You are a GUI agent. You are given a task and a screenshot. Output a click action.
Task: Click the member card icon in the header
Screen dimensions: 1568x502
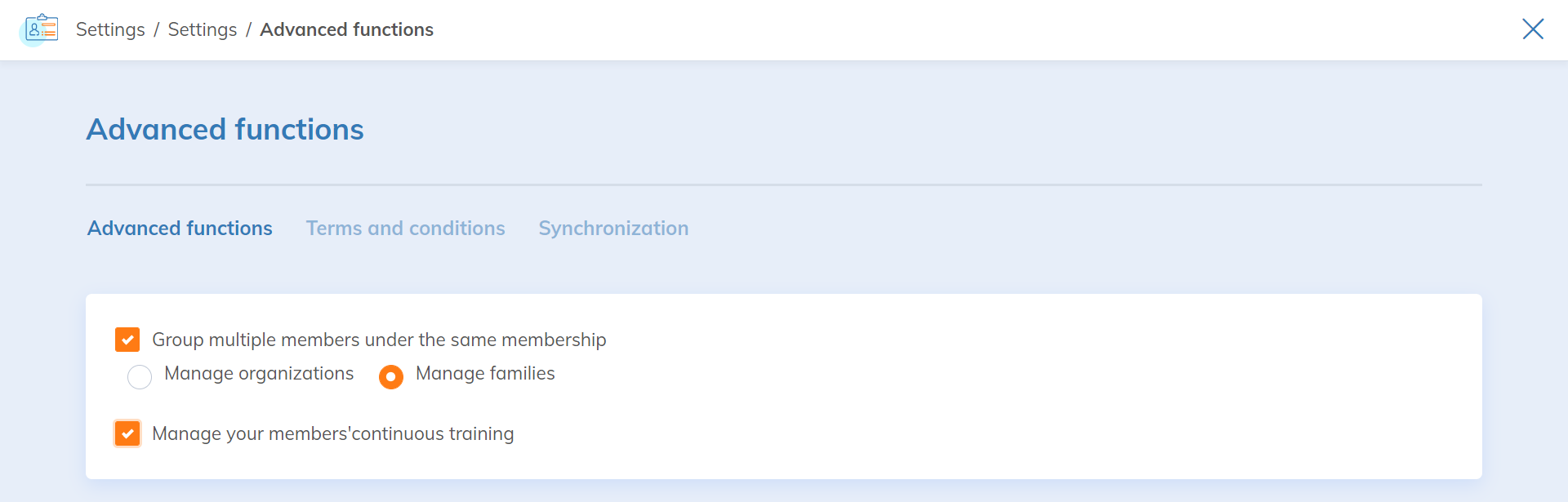tap(41, 29)
